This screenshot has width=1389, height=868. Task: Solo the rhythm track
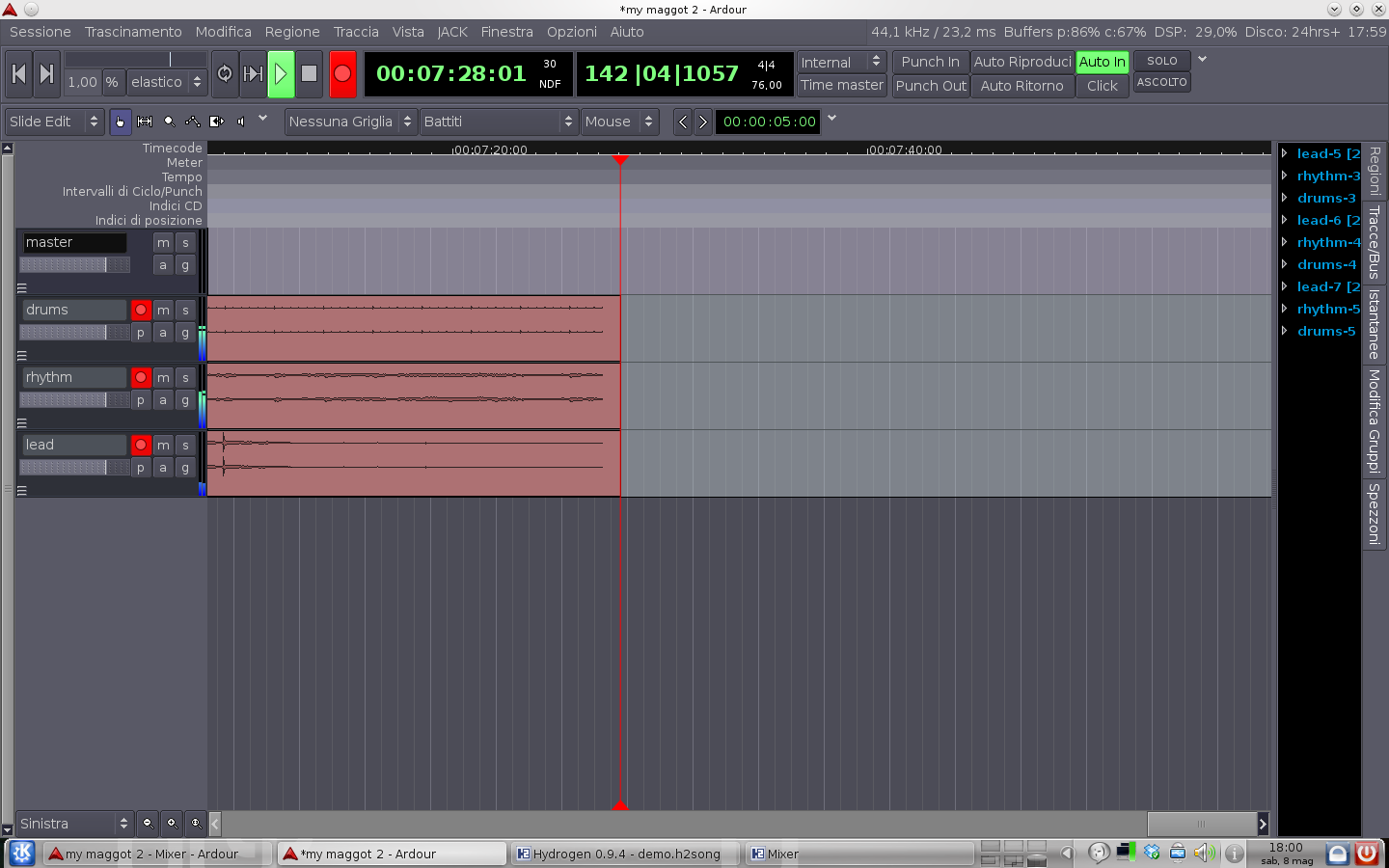click(185, 377)
